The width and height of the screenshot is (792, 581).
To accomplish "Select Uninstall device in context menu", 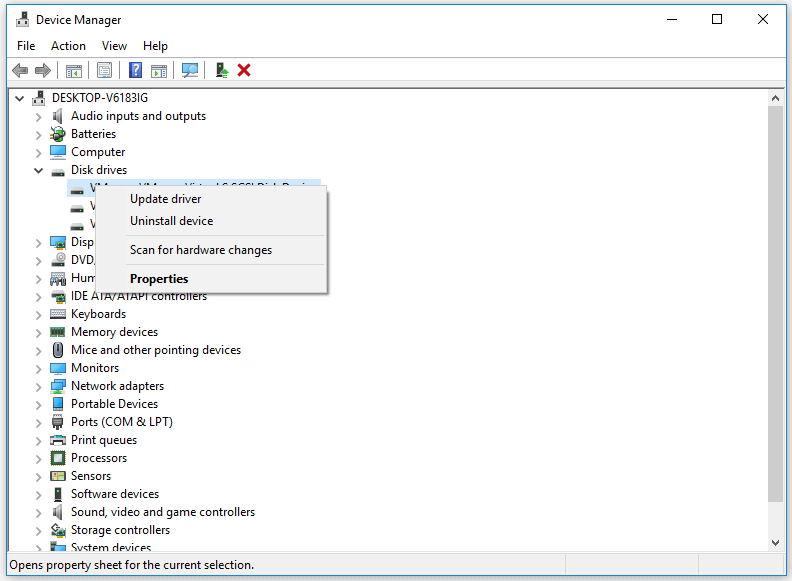I will click(172, 221).
